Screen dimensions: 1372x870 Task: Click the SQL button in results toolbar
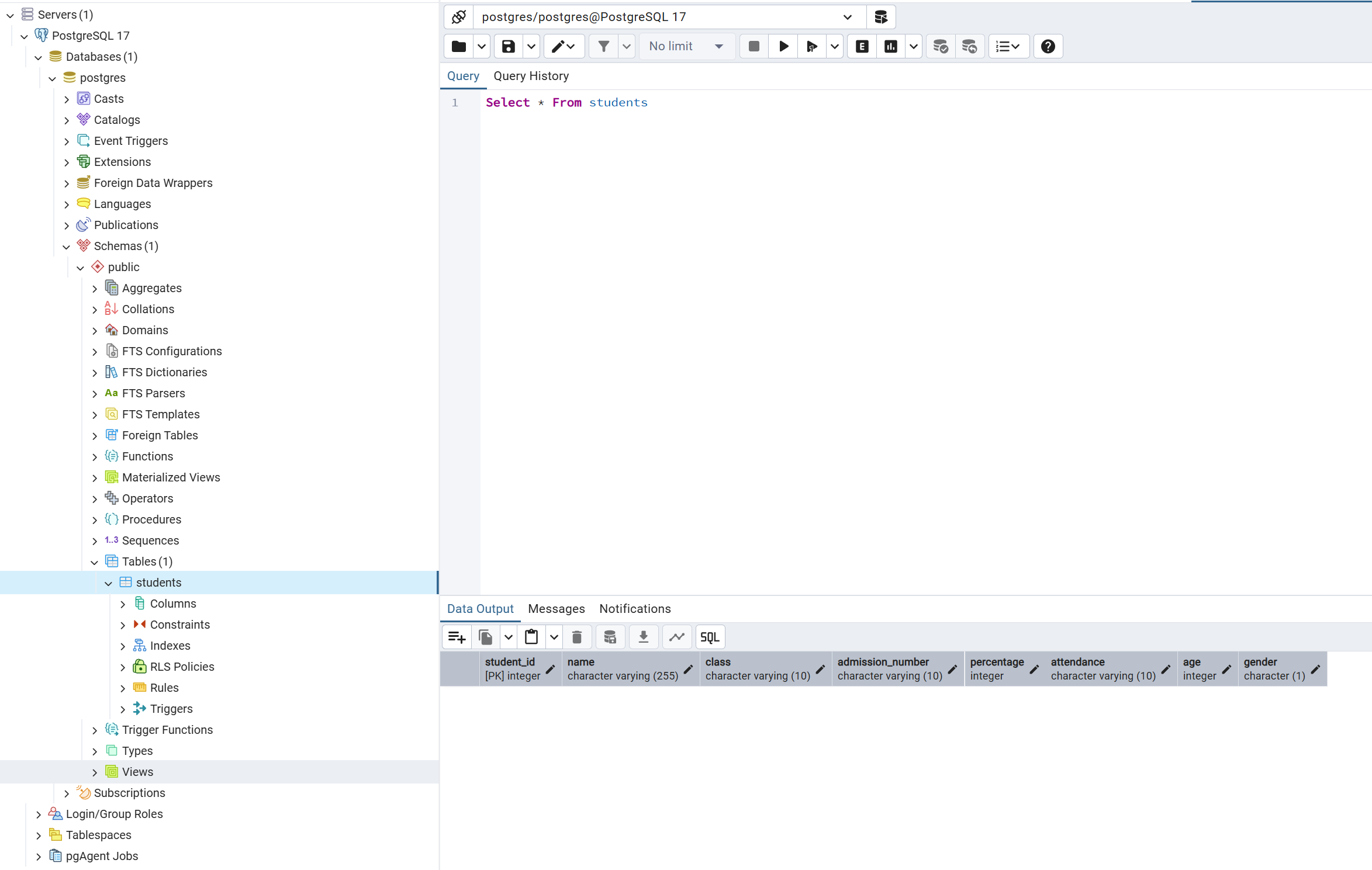pyautogui.click(x=710, y=637)
